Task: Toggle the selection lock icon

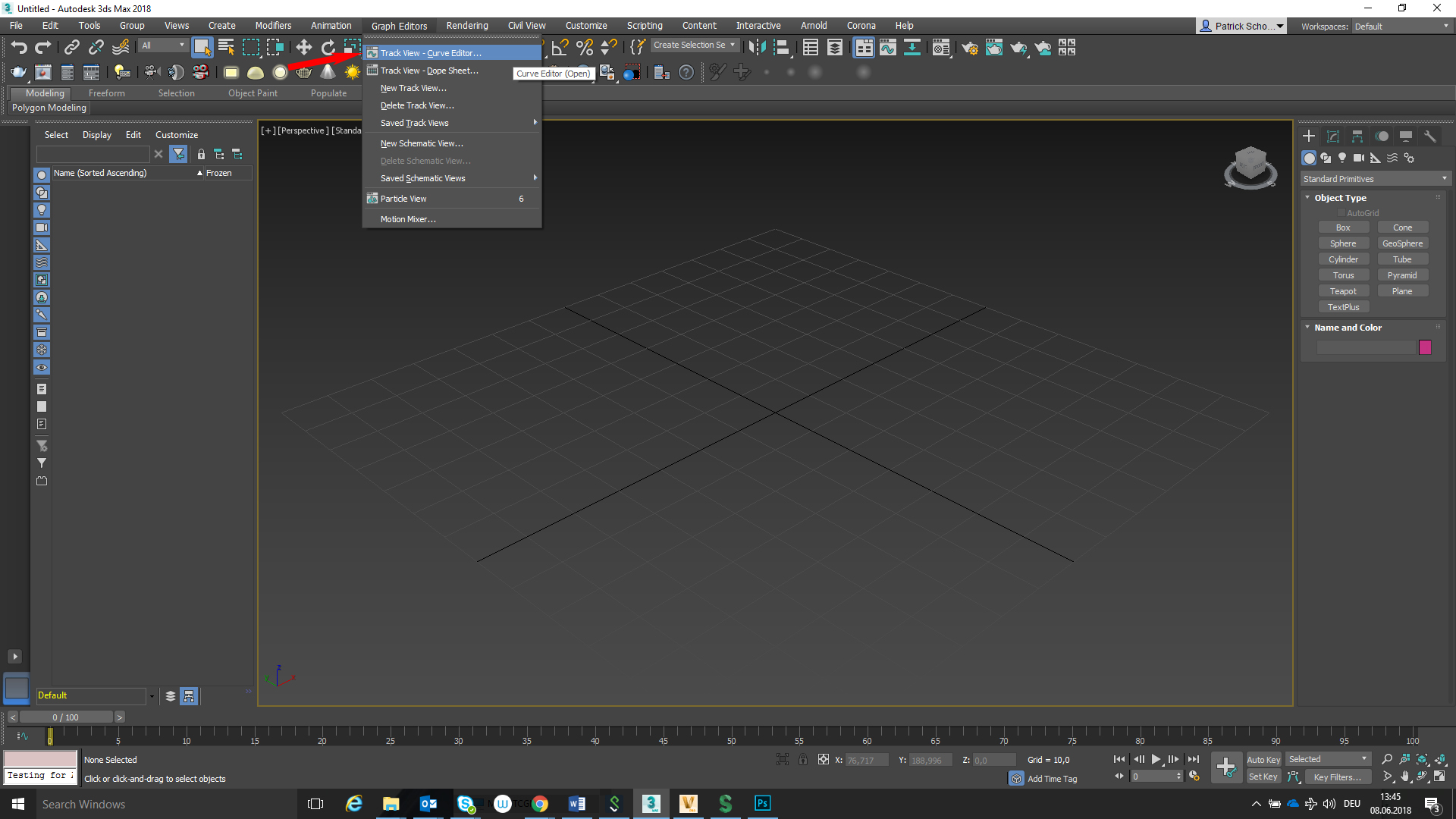Action: pos(802,759)
